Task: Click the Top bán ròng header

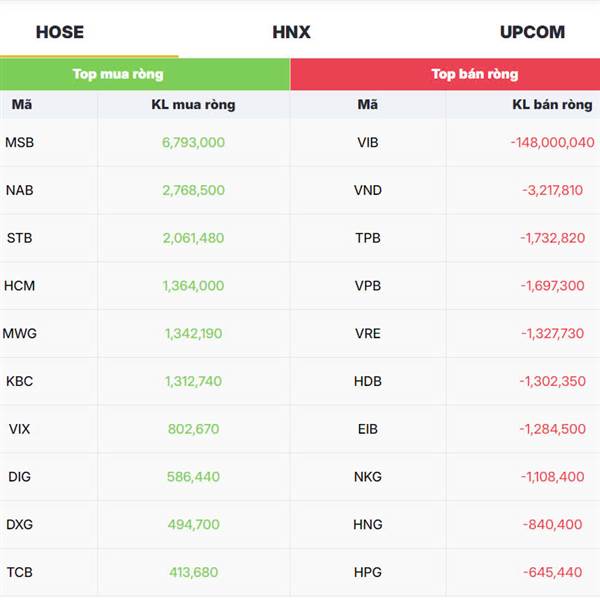Action: 474,74
